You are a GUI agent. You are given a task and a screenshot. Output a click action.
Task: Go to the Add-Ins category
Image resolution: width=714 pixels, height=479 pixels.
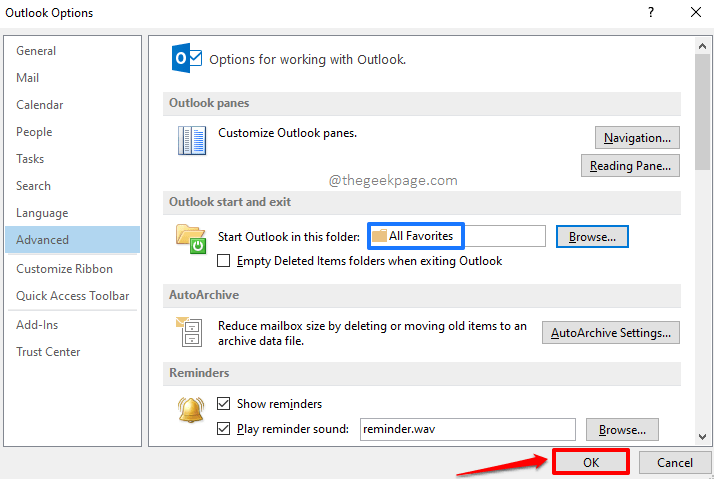(x=37, y=325)
